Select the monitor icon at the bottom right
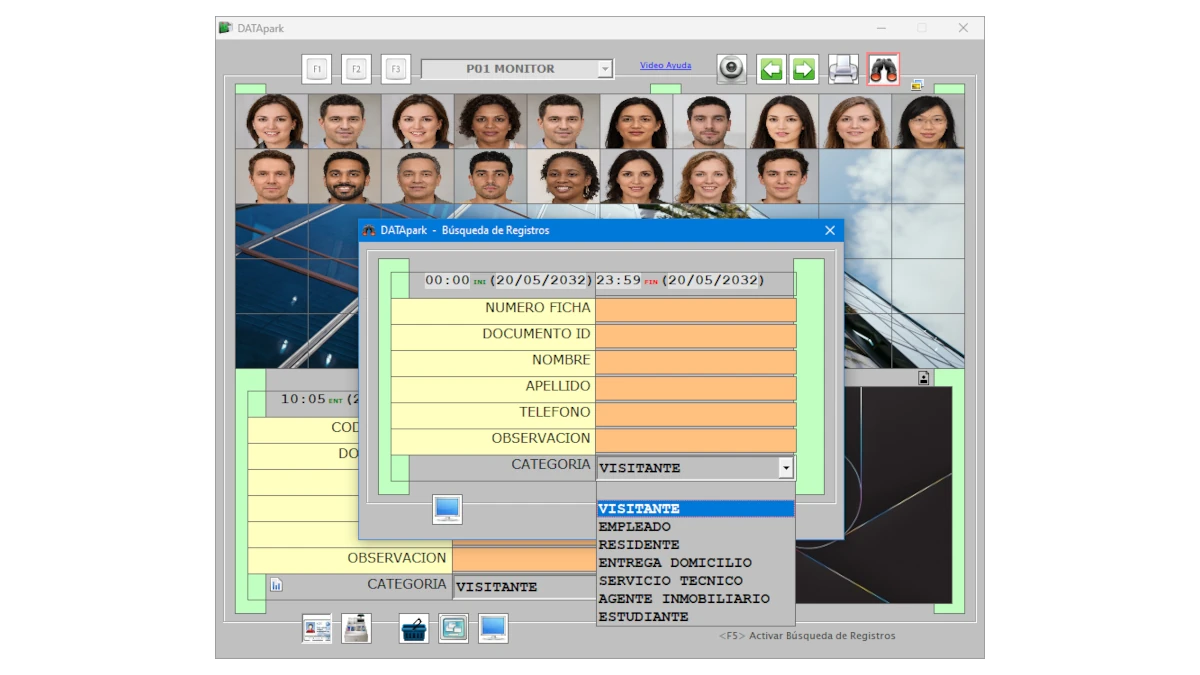The width and height of the screenshot is (1200, 675). [492, 628]
